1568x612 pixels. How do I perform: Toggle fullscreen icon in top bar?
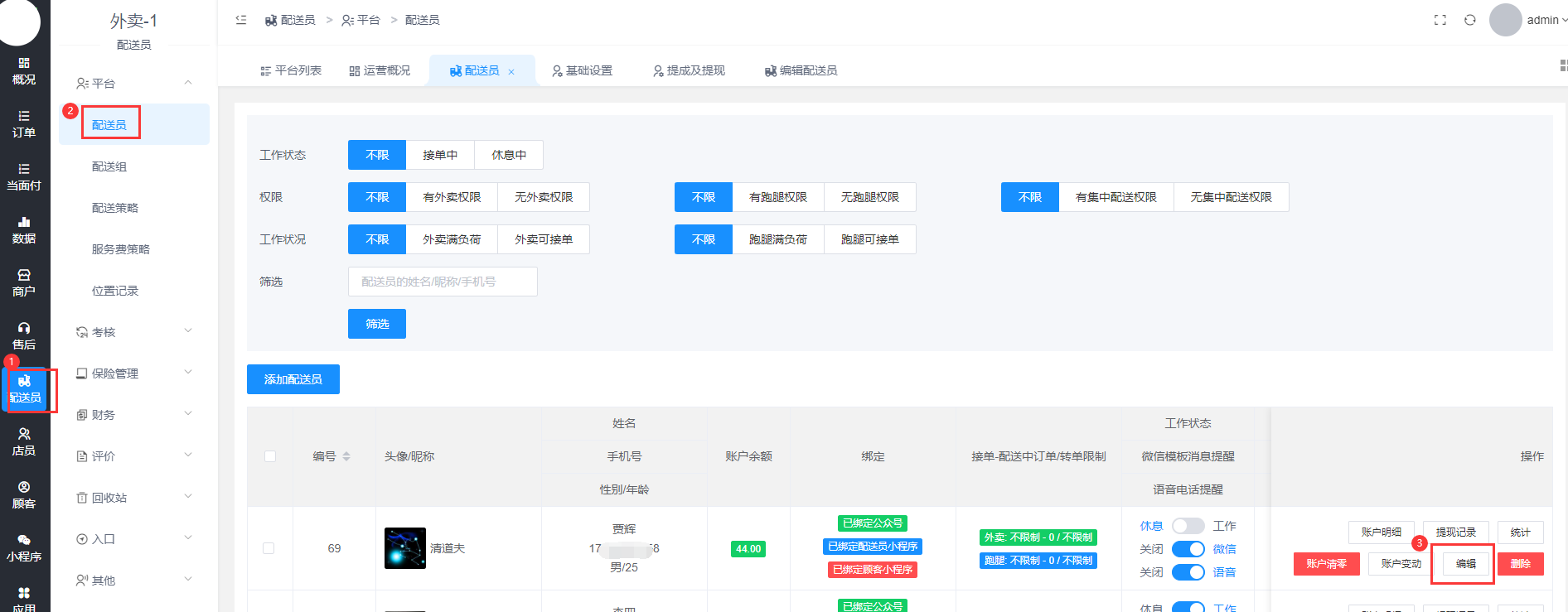1440,20
